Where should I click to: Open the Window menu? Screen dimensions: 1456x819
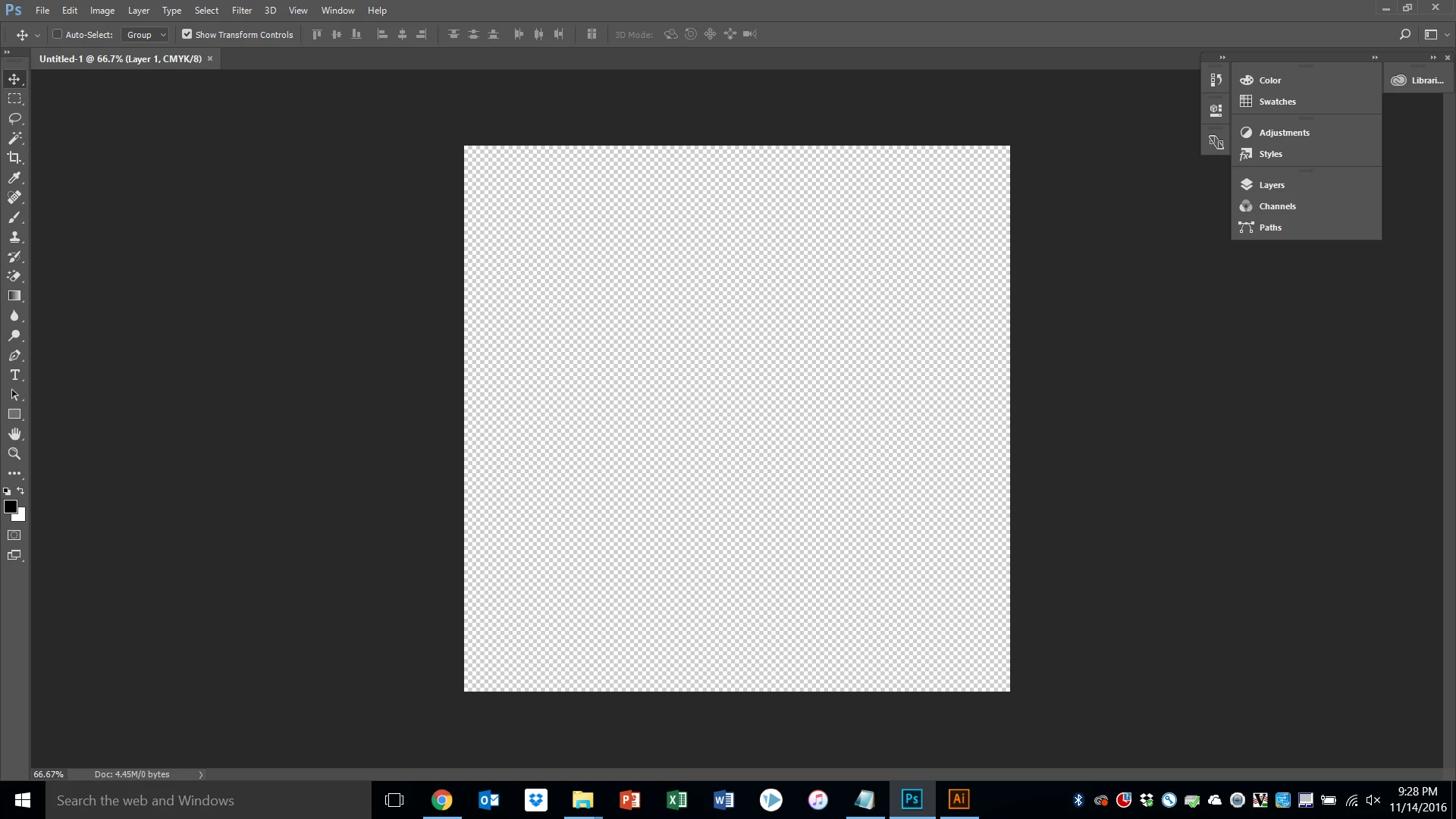pyautogui.click(x=337, y=11)
